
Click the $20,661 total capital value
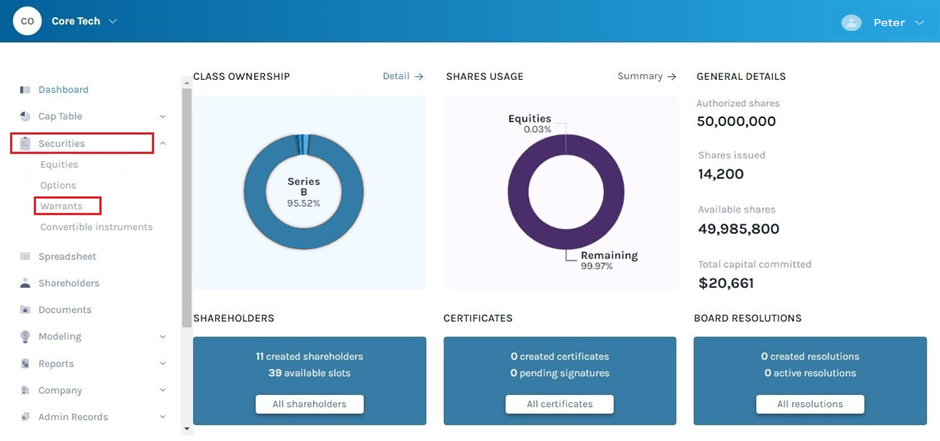point(726,283)
